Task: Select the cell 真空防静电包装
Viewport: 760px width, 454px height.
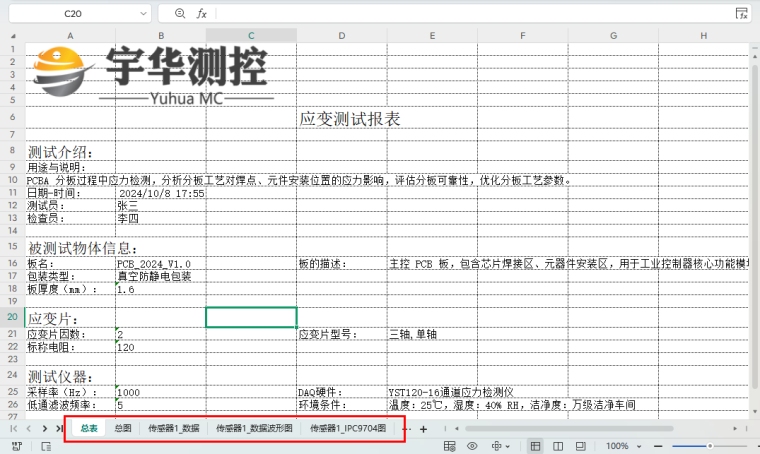Action: 161,277
